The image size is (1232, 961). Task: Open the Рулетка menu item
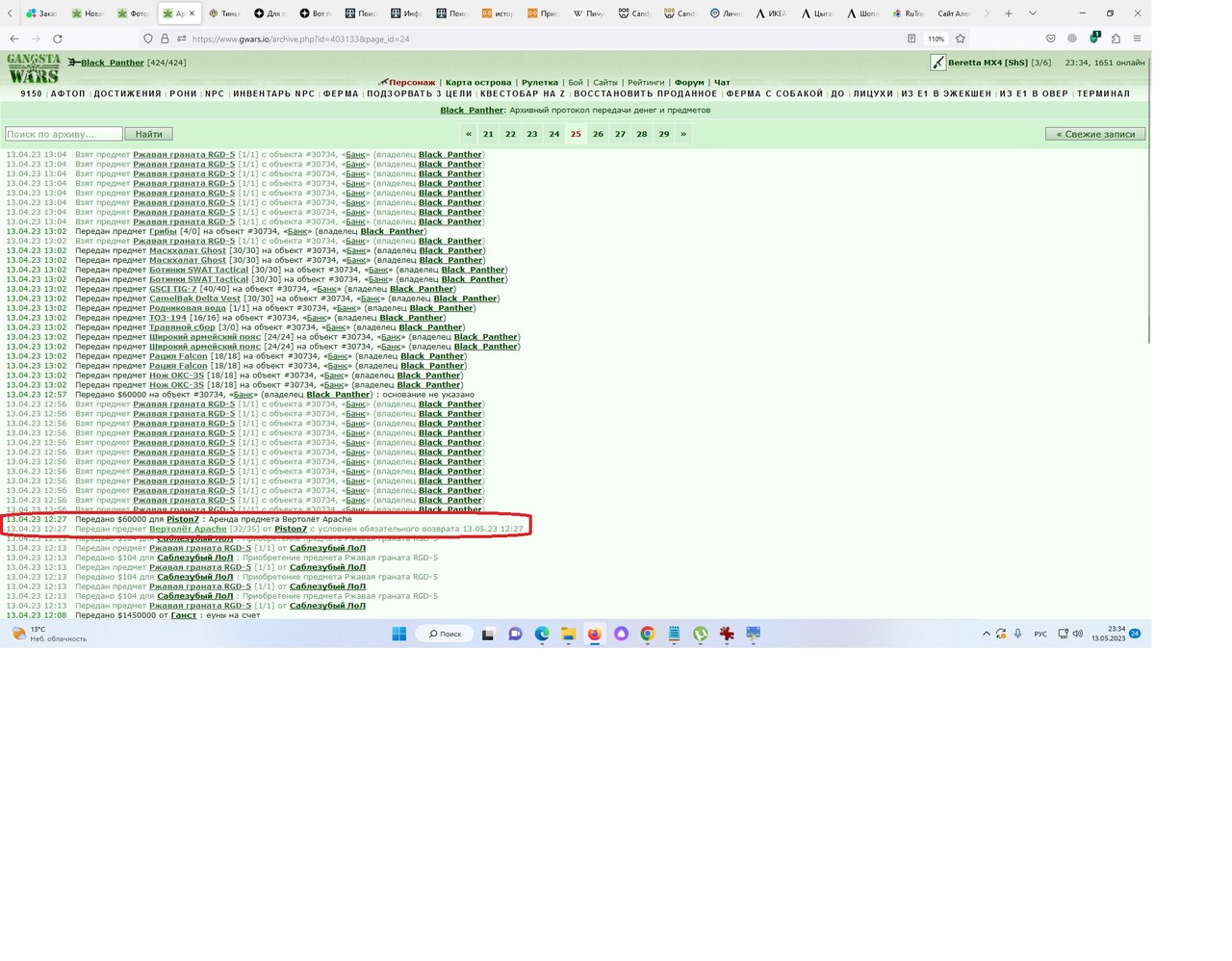coord(539,83)
